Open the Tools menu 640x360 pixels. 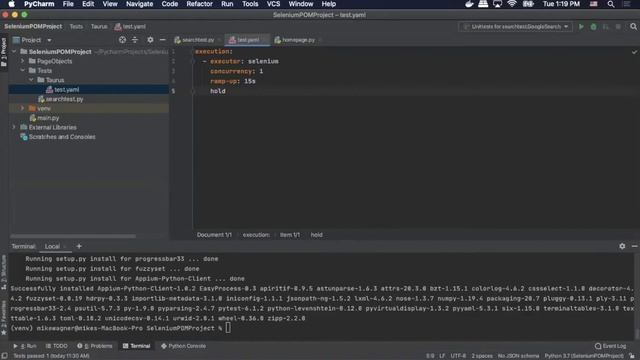(x=250, y=4)
